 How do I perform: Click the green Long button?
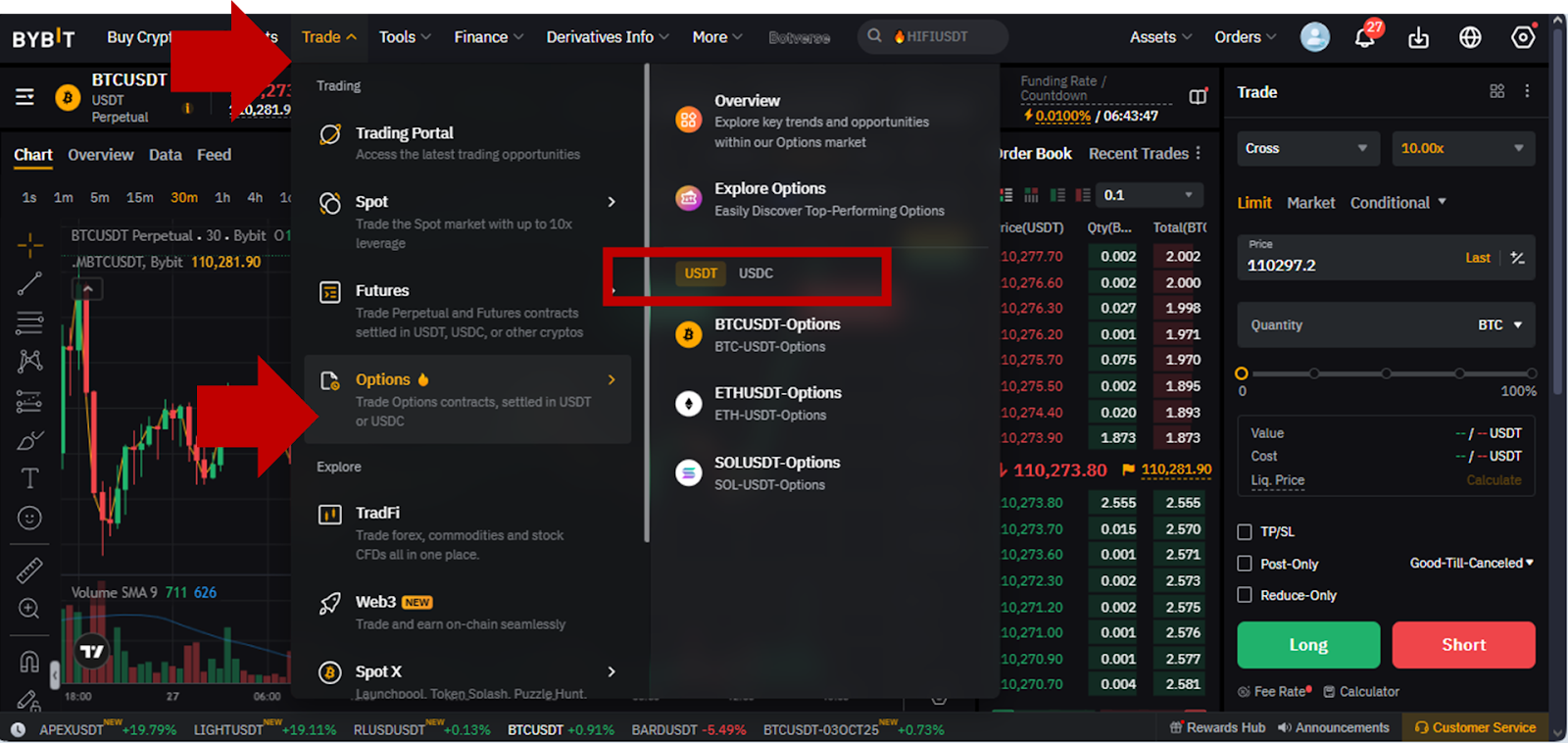1308,645
